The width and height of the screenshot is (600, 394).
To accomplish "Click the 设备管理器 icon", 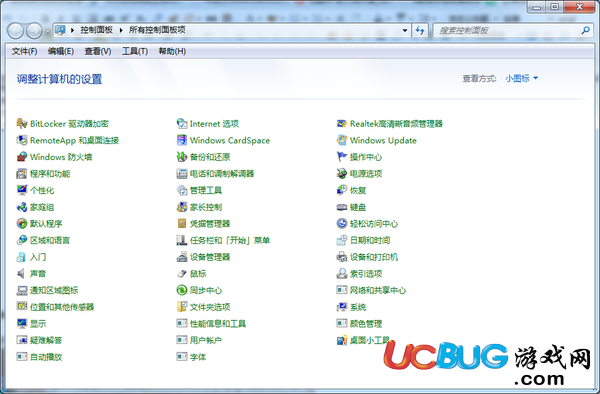I will point(182,257).
